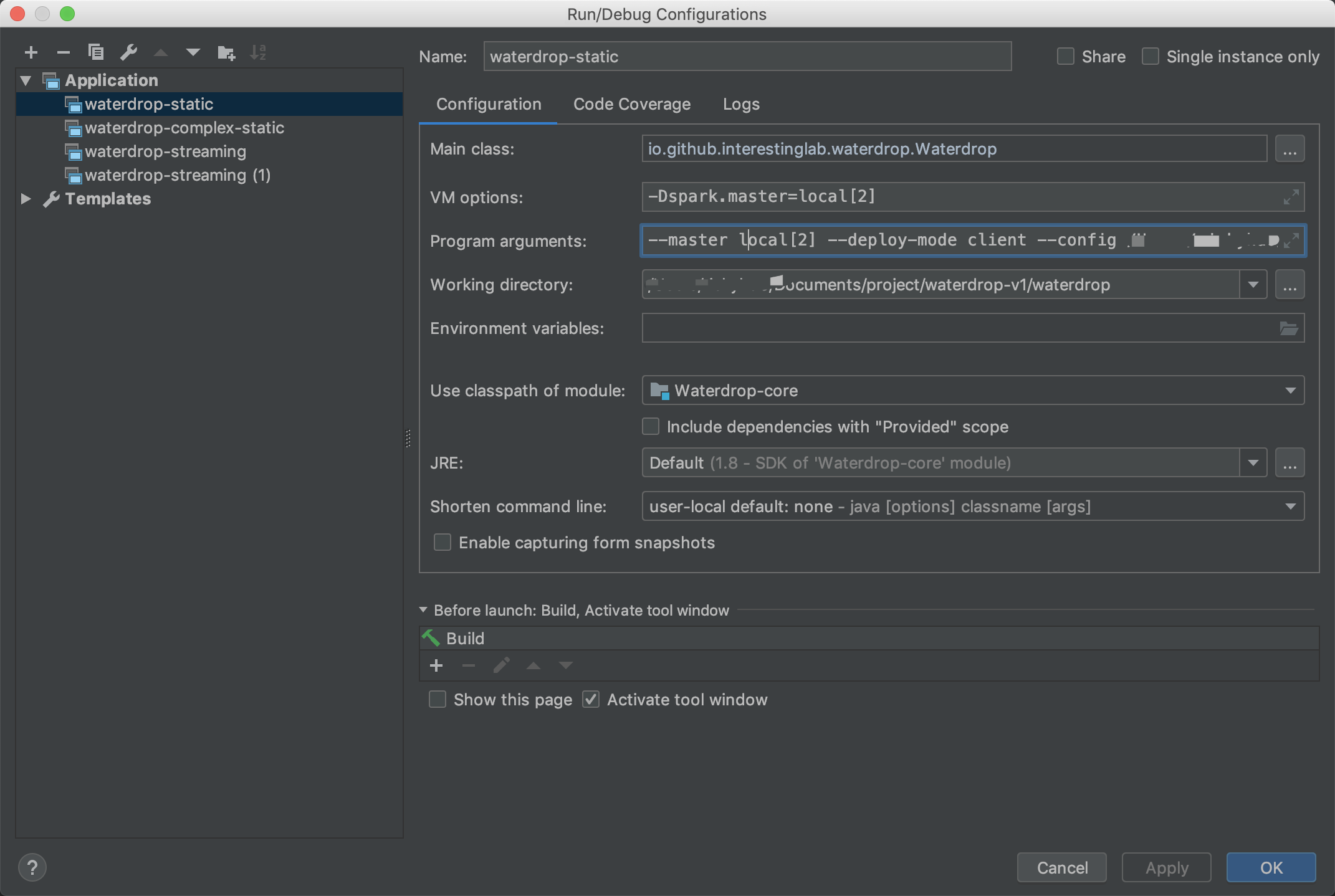Image resolution: width=1335 pixels, height=896 pixels.
Task: Click the Apply button
Action: pyautogui.click(x=1167, y=867)
